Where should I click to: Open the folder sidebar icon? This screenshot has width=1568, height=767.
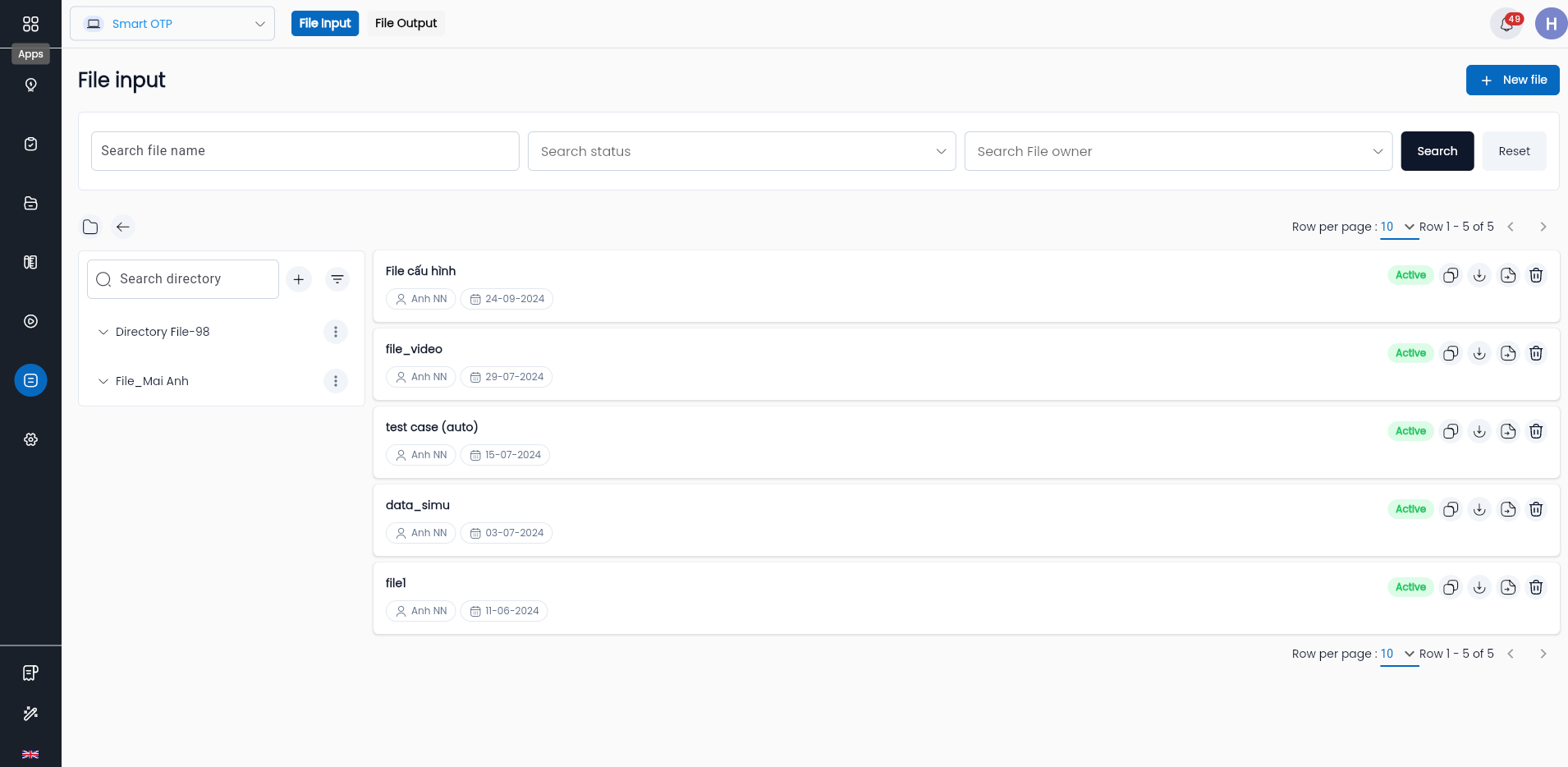pyautogui.click(x=30, y=203)
